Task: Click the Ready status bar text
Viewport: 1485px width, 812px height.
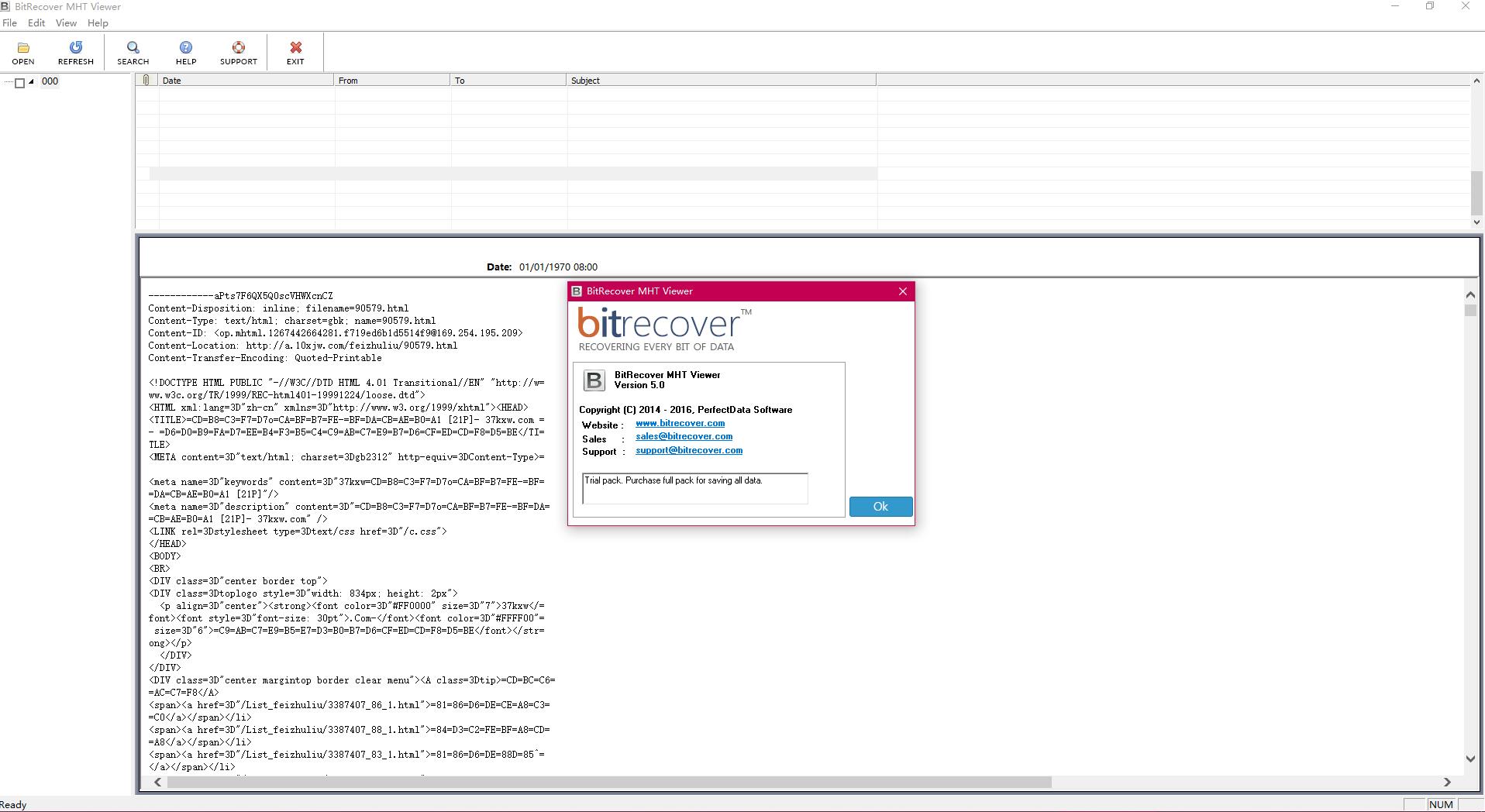Action: pyautogui.click(x=14, y=805)
